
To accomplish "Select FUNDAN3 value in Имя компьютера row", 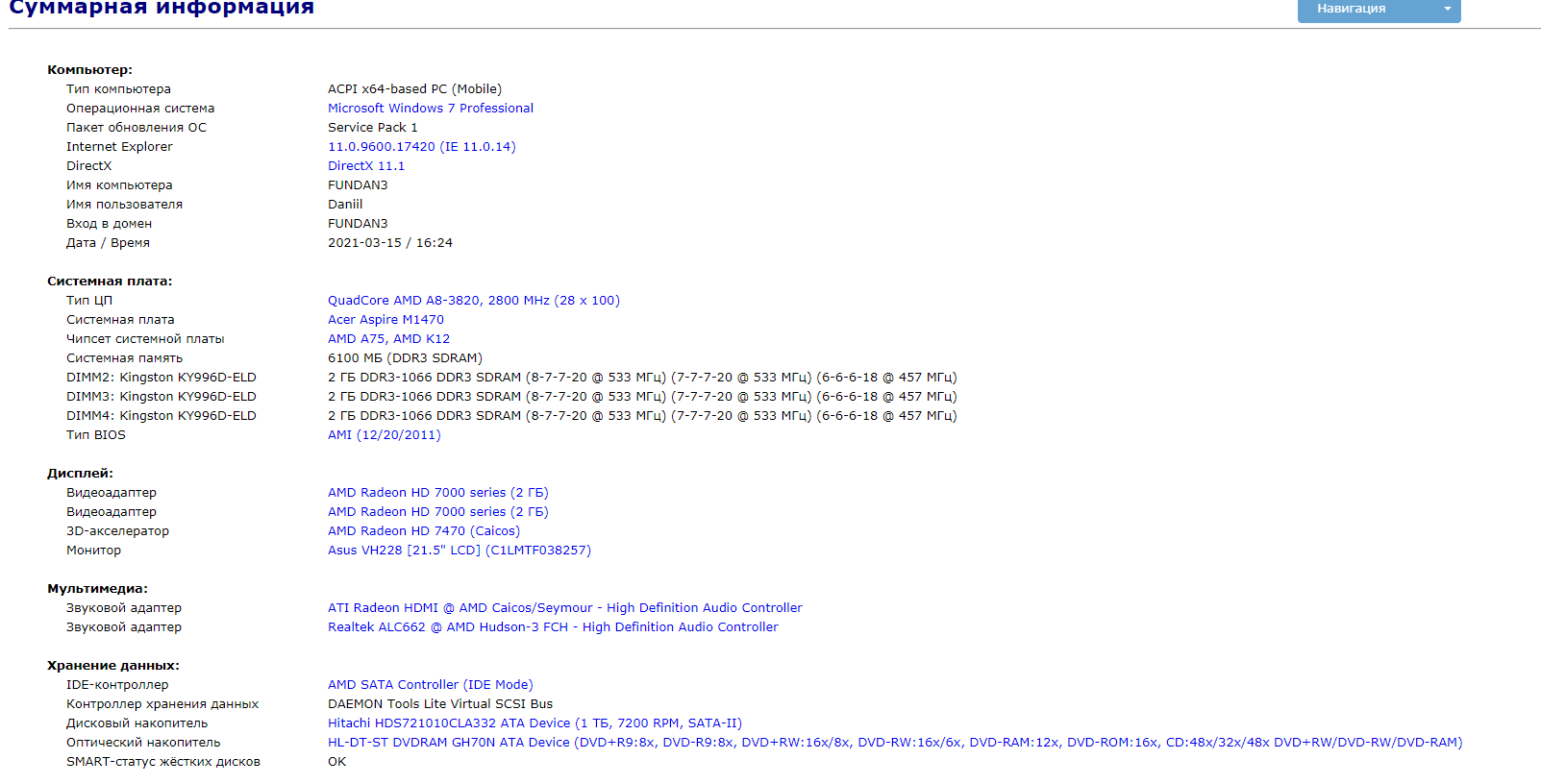I will (358, 185).
